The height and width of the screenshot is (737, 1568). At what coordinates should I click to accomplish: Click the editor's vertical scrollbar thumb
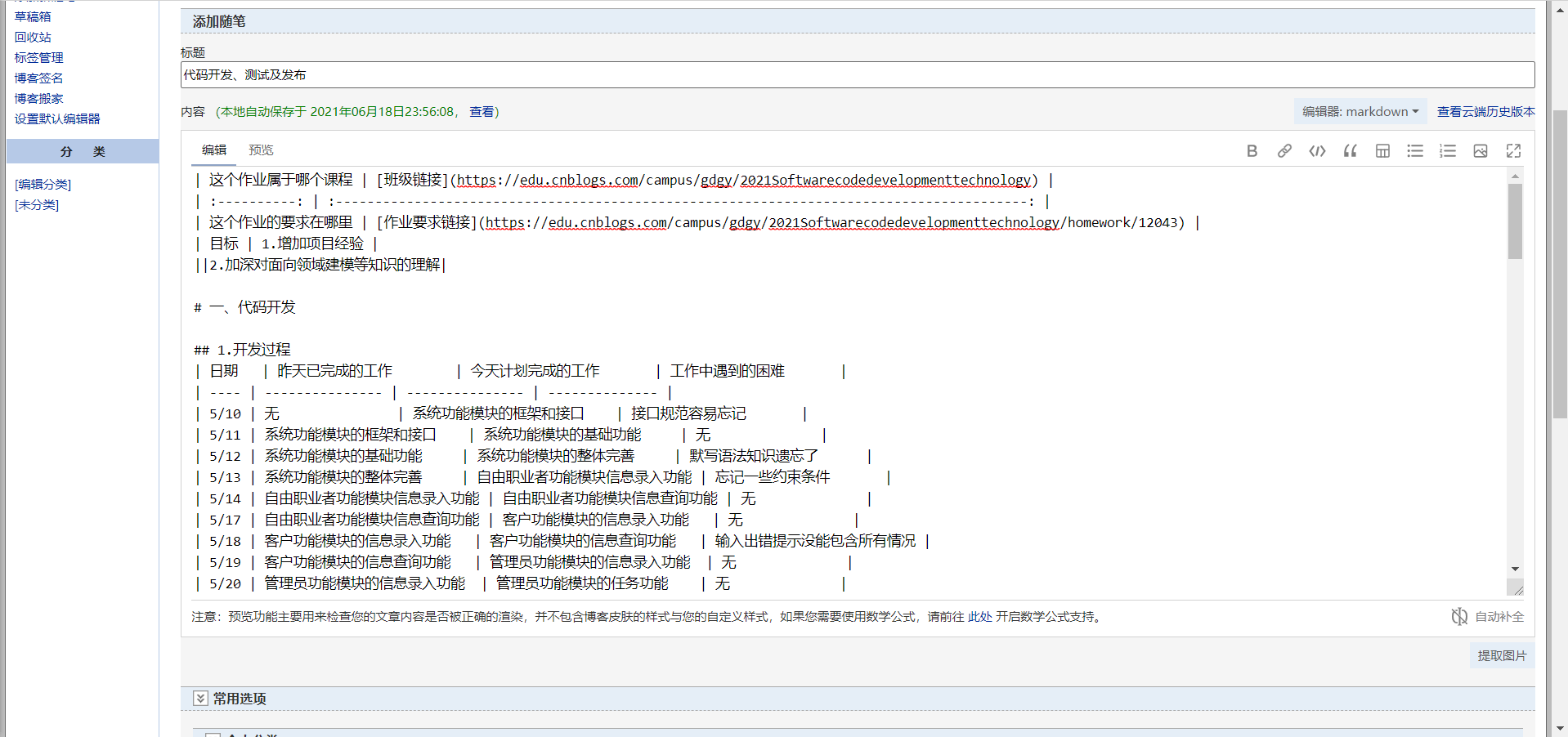pyautogui.click(x=1515, y=221)
